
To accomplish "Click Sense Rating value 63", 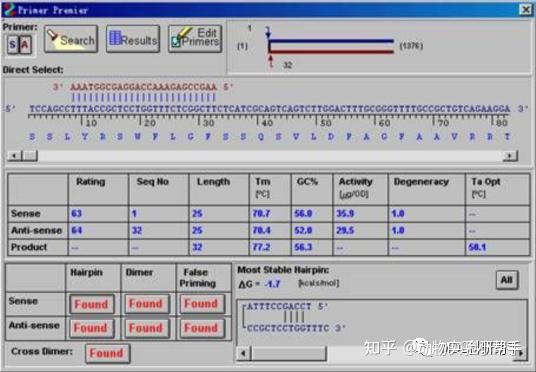I will [x=77, y=214].
